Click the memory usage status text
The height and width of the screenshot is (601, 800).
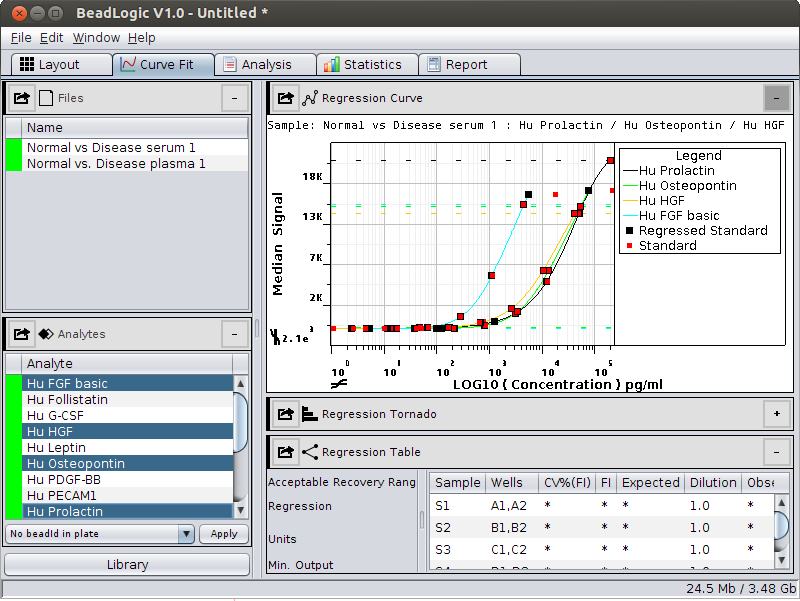[741, 588]
